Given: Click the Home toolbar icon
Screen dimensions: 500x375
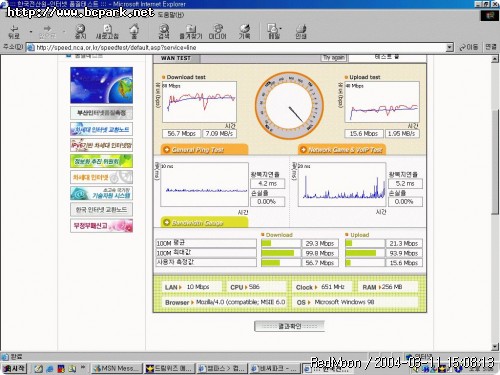Looking at the screenshot, I should click(x=134, y=31).
